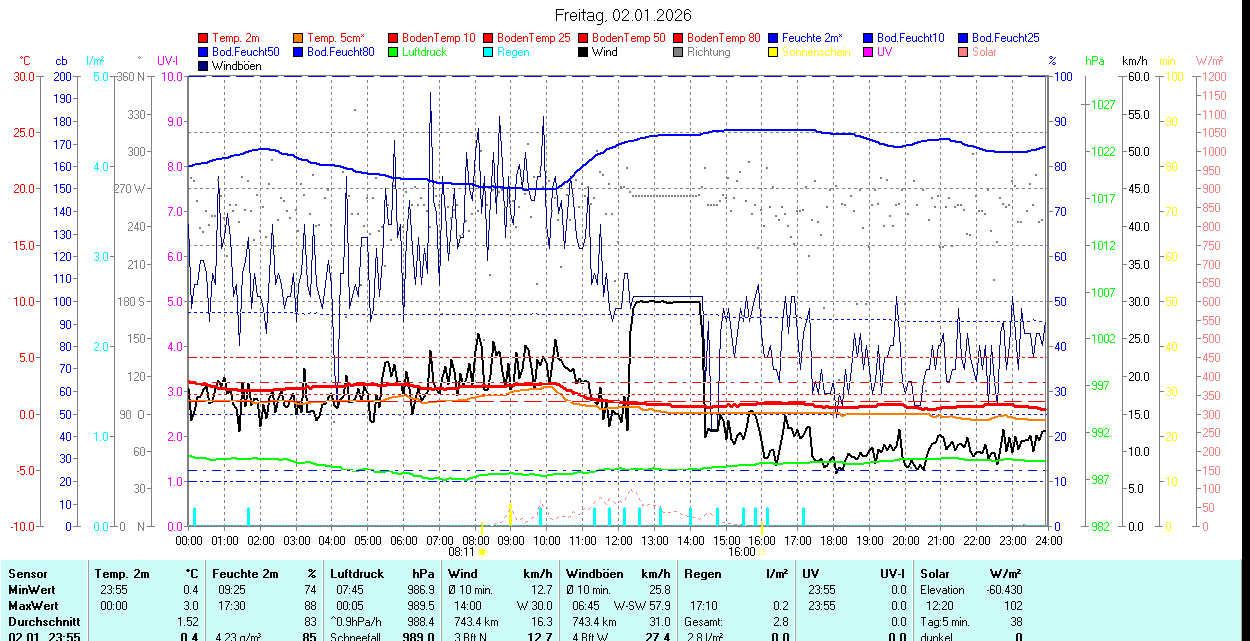
Task: Toggle the Sonnenschein legend entry
Action: pos(816,52)
